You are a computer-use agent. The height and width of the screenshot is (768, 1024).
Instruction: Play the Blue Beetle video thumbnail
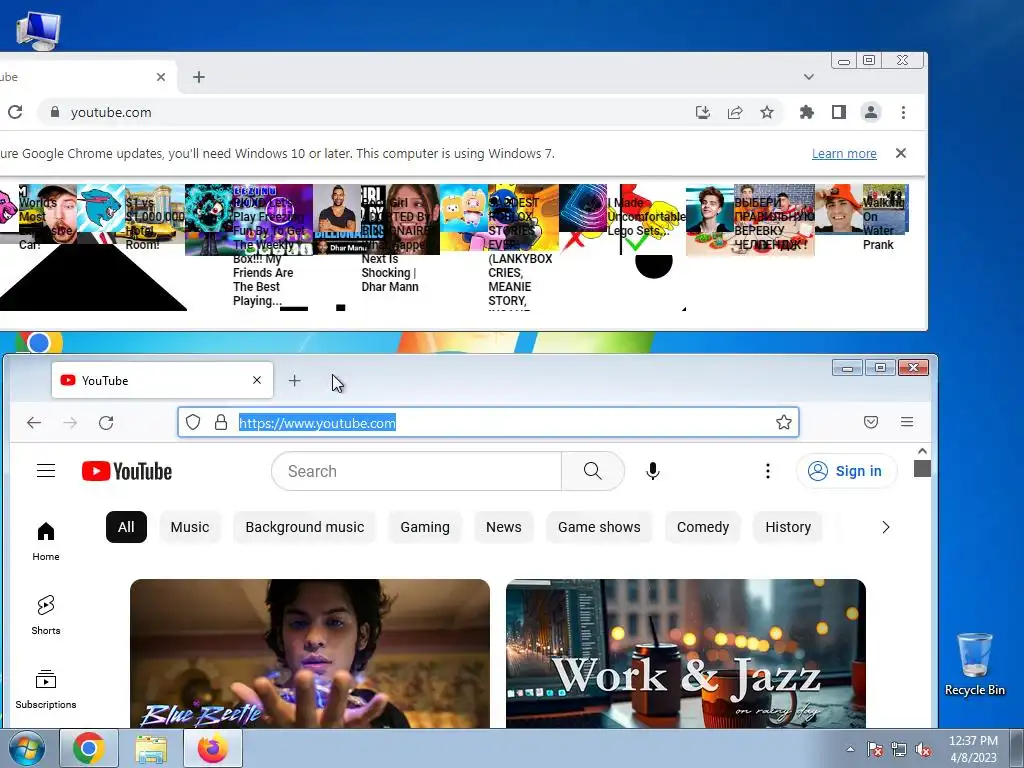[x=310, y=653]
